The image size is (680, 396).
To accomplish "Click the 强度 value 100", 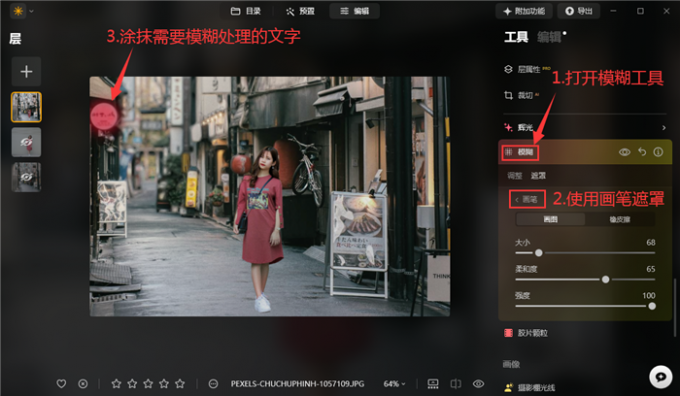I will 649,295.
